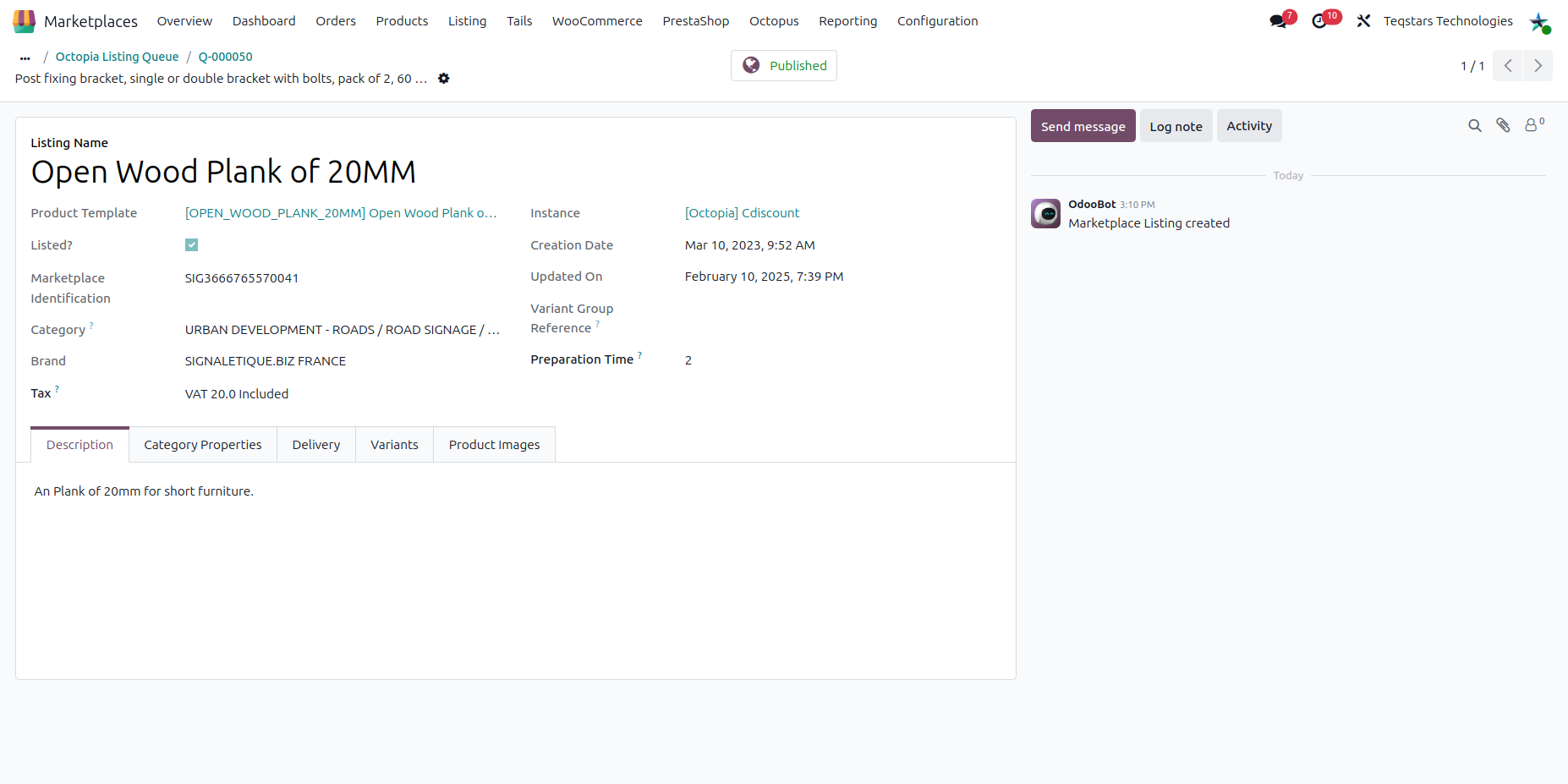Image resolution: width=1568 pixels, height=784 pixels.
Task: Open the record actions gear icon
Action: click(443, 79)
